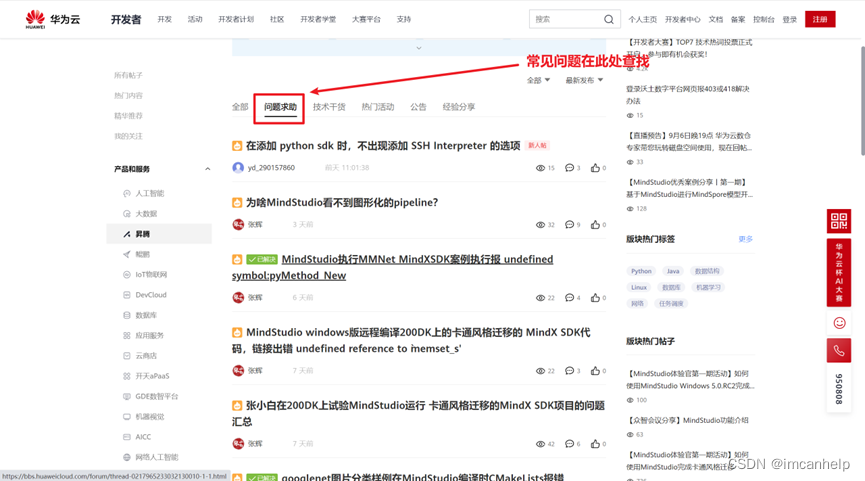Open the 社区 top menu
Viewport: 865px width, 481px height.
277,19
